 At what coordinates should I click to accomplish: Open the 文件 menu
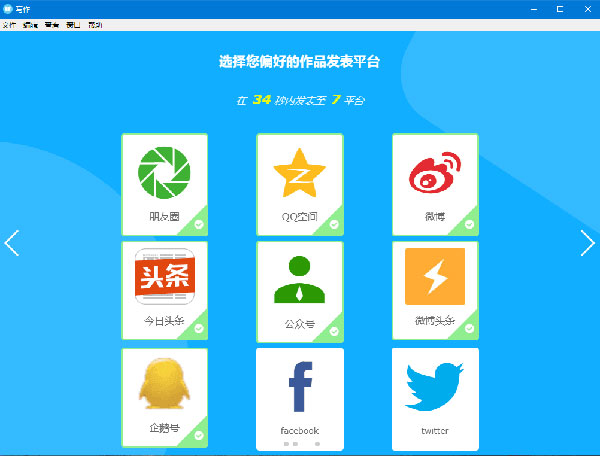click(9, 25)
